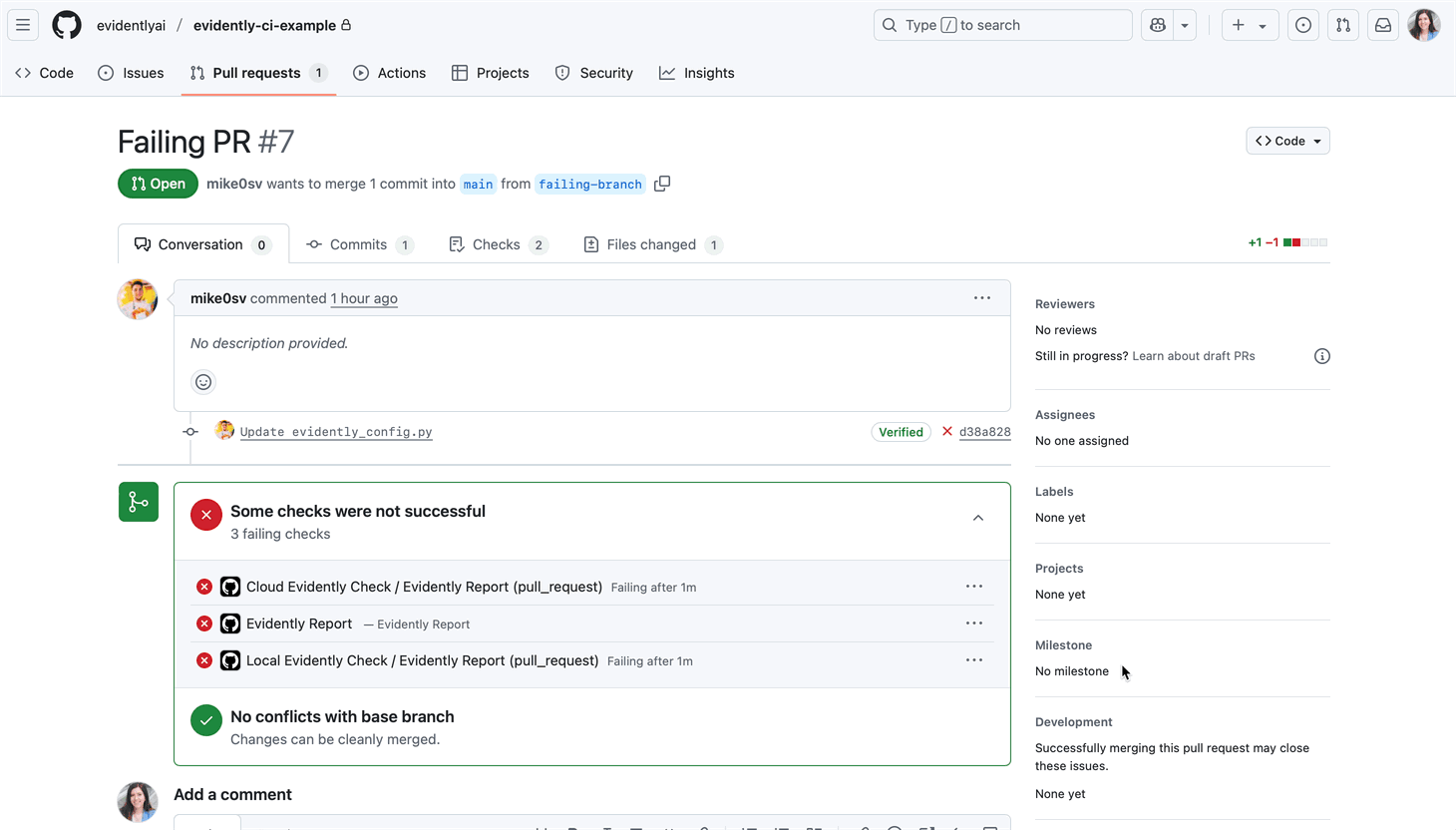Open the hamburger navigation menu
The width and height of the screenshot is (1456, 830).
point(23,25)
